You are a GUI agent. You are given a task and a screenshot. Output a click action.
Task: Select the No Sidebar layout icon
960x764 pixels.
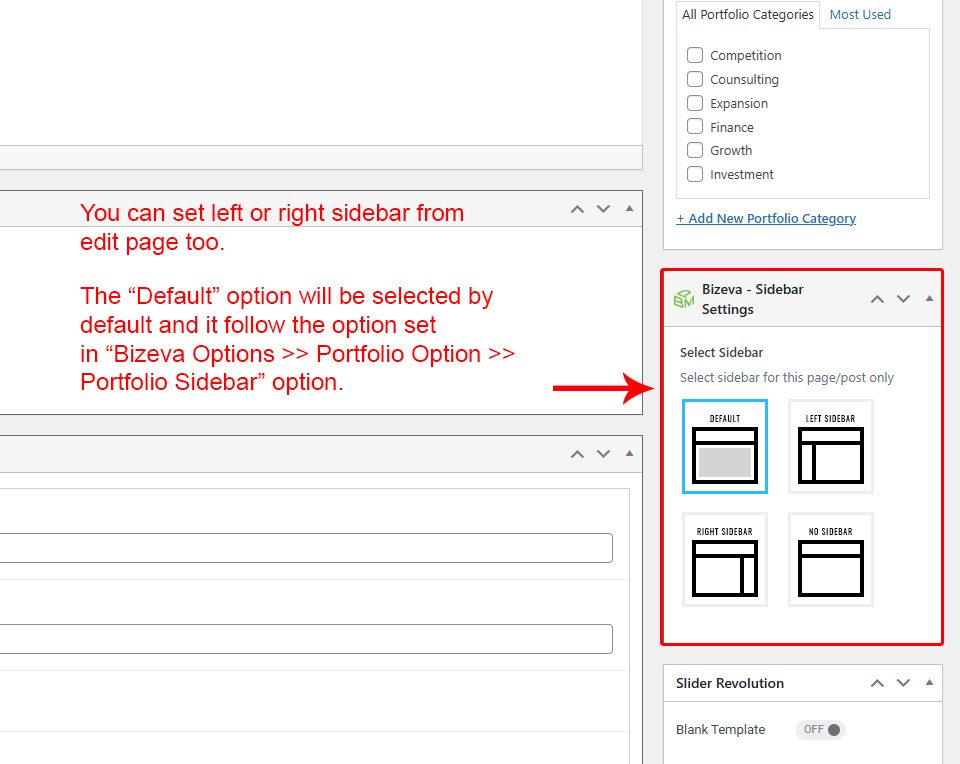(830, 559)
